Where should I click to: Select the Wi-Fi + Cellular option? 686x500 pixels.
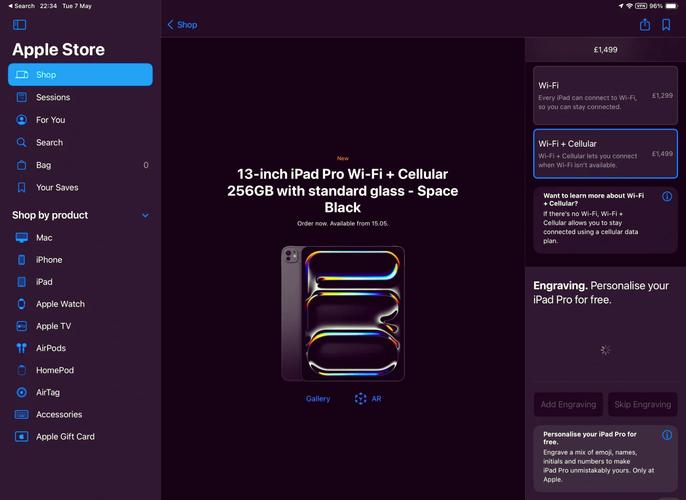click(x=605, y=154)
